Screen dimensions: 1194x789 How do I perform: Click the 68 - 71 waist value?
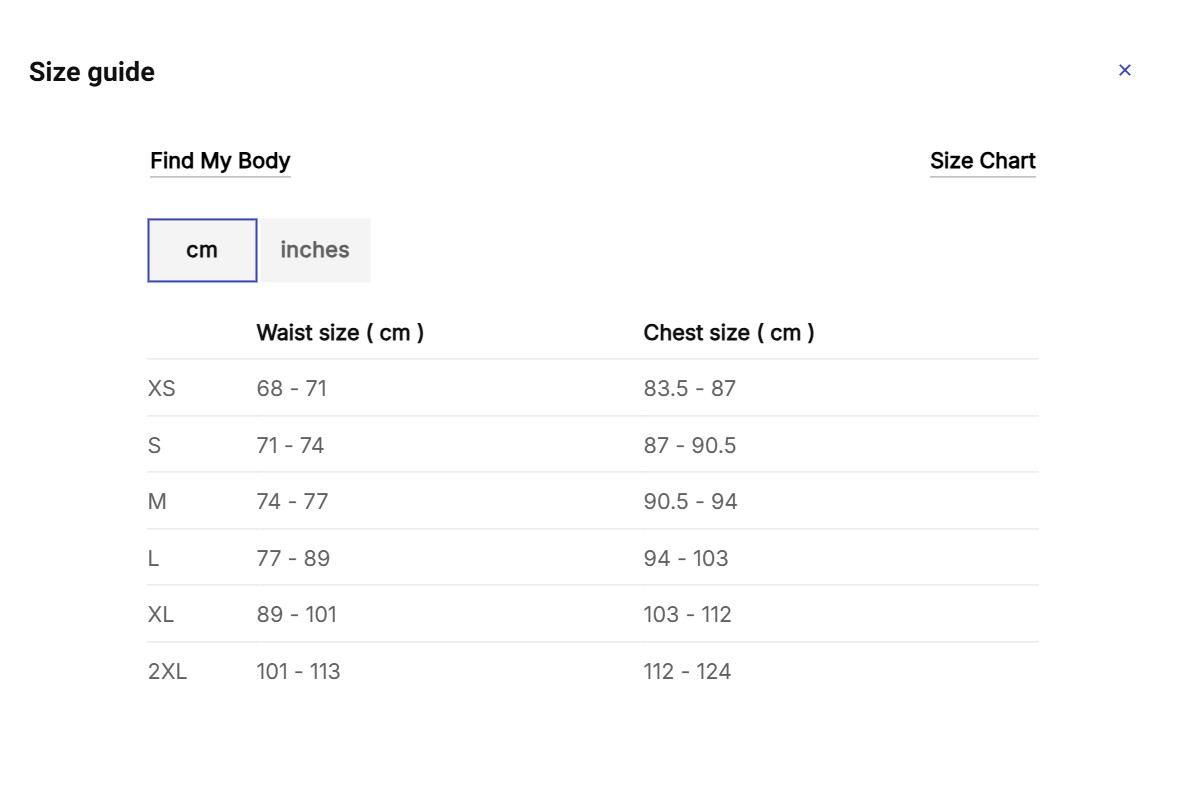[292, 388]
